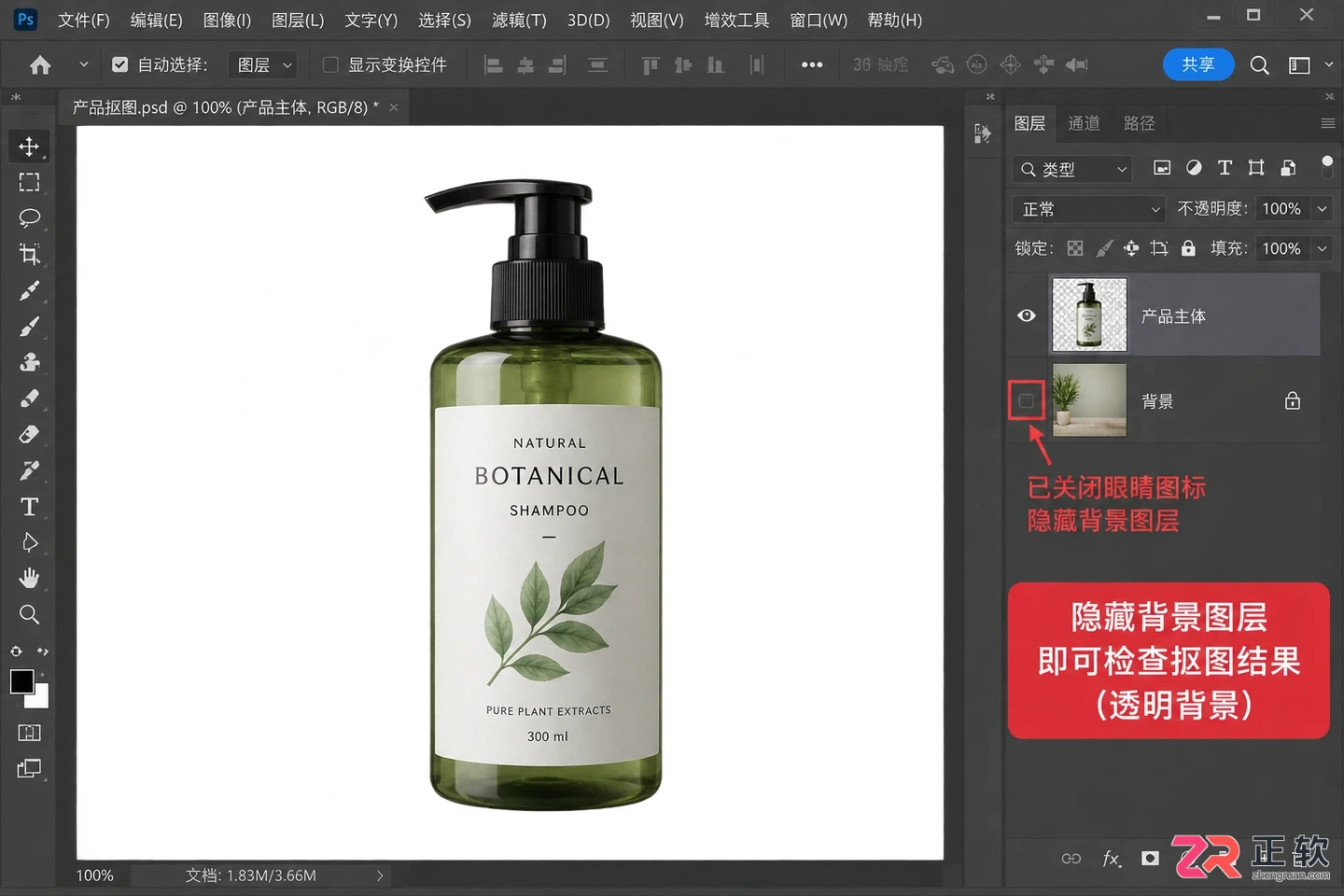Switch to the 通道 tab
This screenshot has height=896, width=1344.
(1084, 123)
